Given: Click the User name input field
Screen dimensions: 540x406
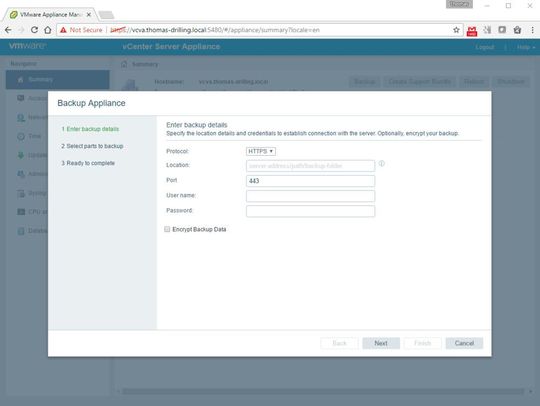Looking at the screenshot, I should click(310, 196).
